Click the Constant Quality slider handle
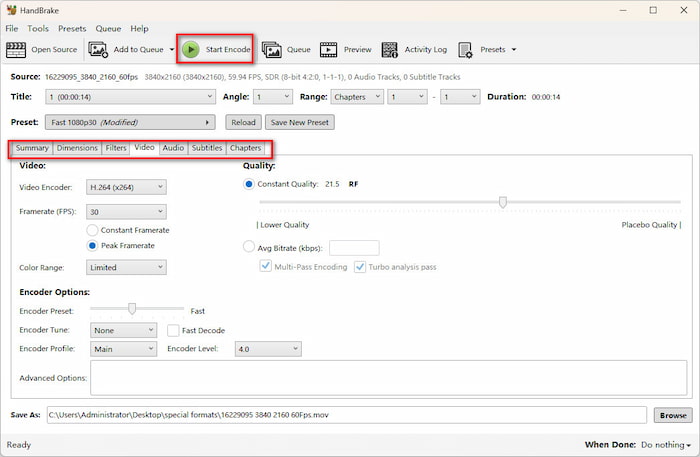This screenshot has height=457, width=700. click(503, 202)
